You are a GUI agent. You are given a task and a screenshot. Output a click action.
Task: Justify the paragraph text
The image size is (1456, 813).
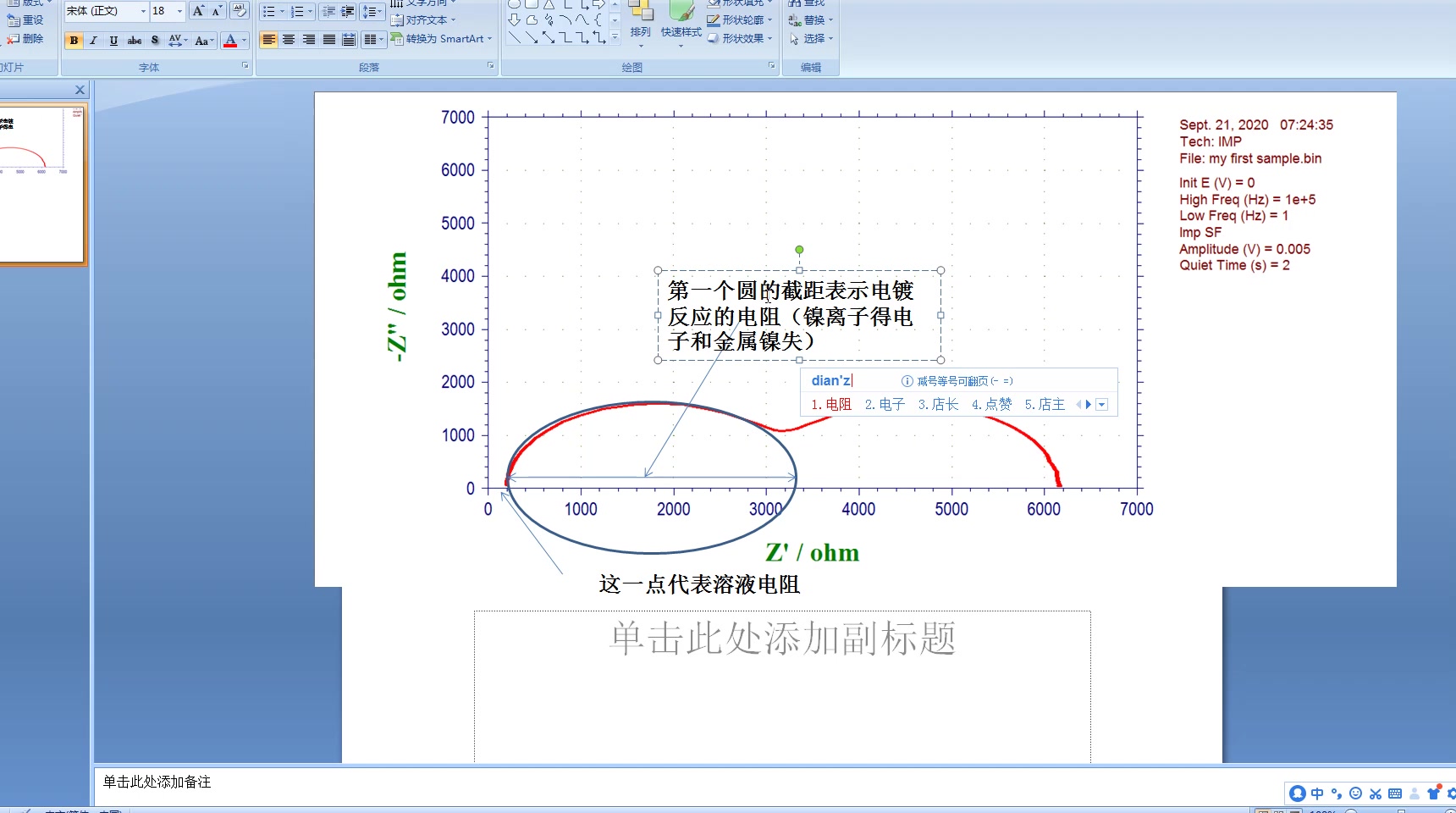(328, 40)
